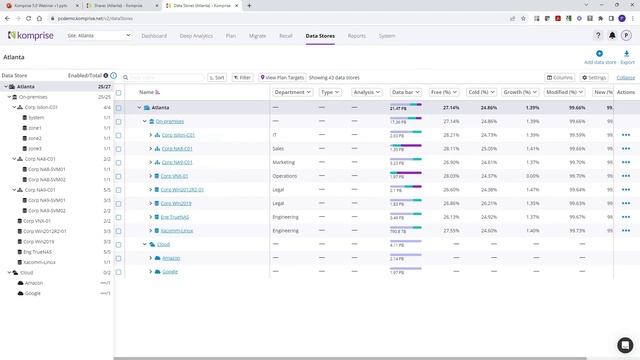Click the Export download icon

coord(627,53)
